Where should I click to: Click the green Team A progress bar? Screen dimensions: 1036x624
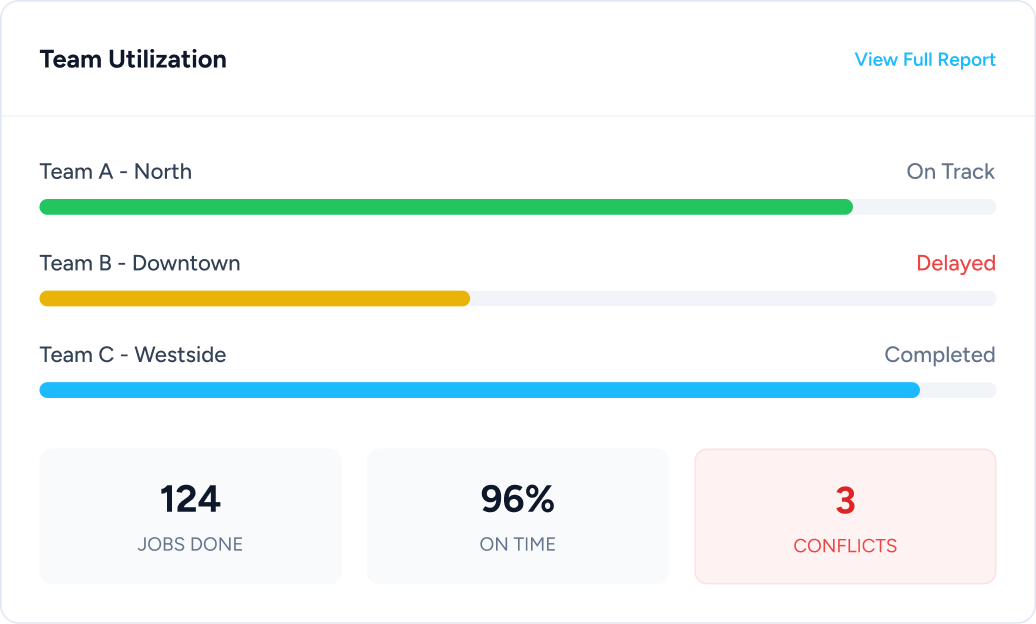pos(446,207)
